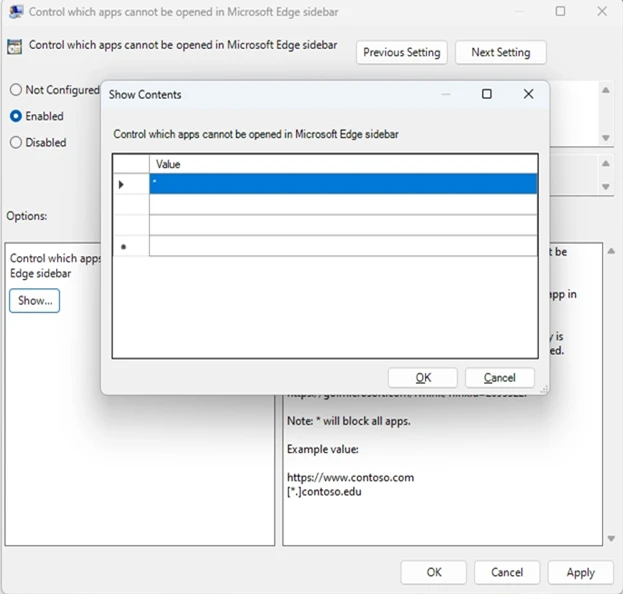This screenshot has height=594, width=623.
Task: Apply the policy setting changes
Action: tap(580, 572)
